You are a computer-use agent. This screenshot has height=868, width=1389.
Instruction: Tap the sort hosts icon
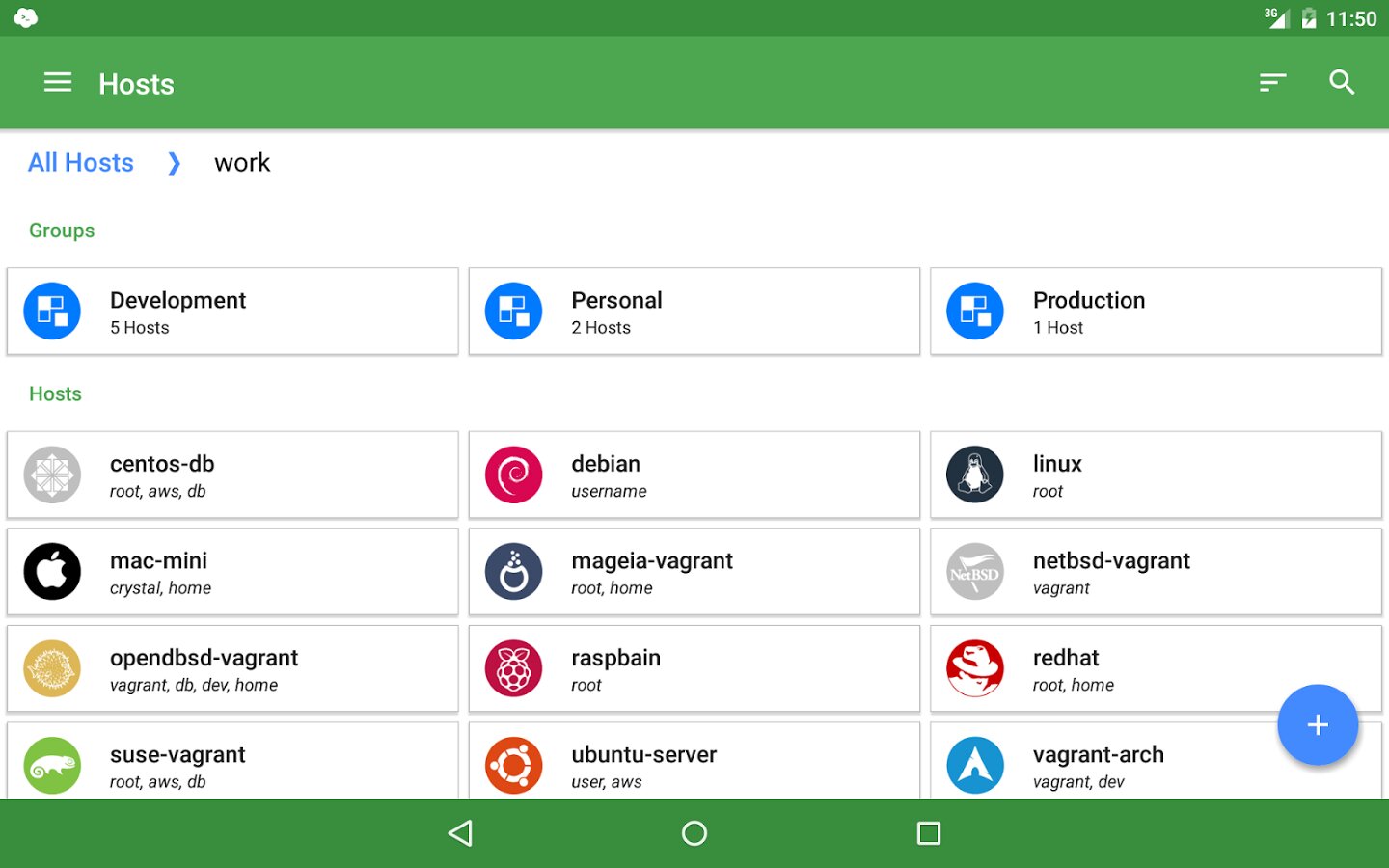[1272, 83]
